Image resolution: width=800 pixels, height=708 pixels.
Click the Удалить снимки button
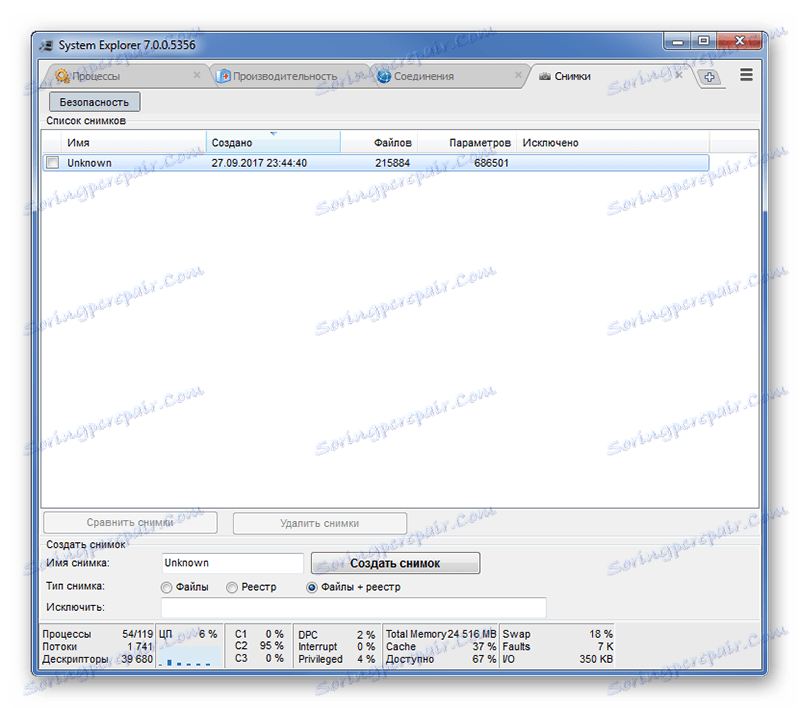point(320,523)
